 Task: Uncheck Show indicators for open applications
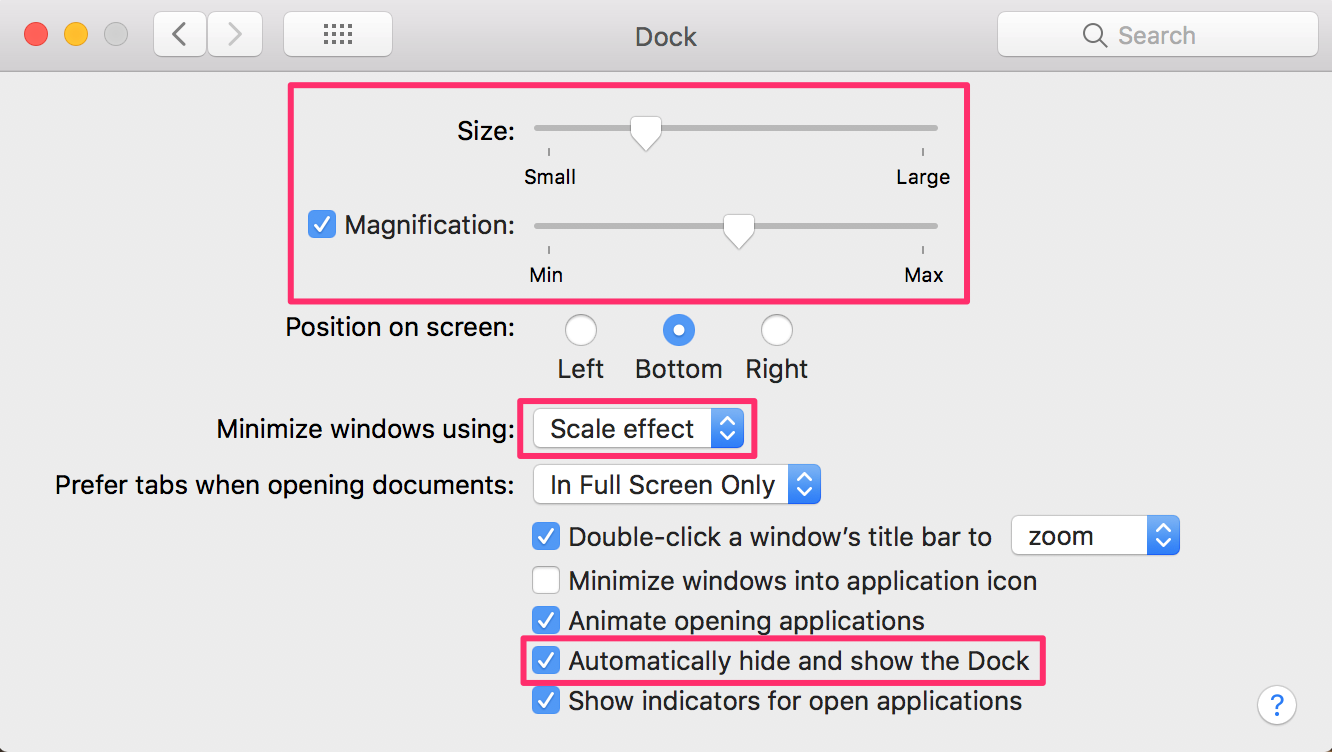coord(546,700)
